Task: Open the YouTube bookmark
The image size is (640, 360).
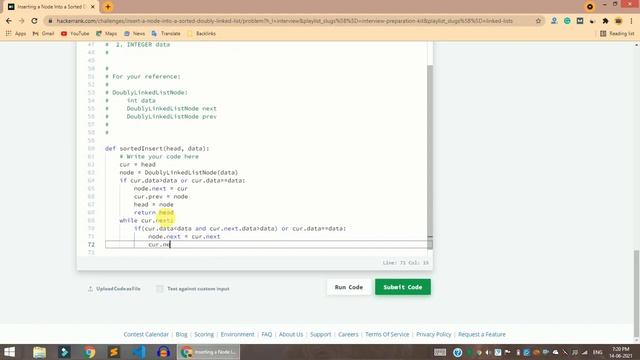Action: pos(75,33)
